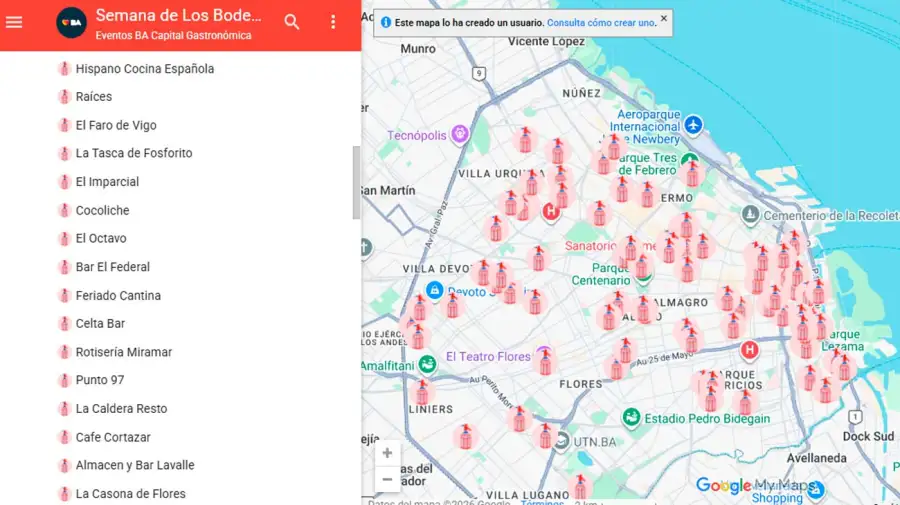The height and width of the screenshot is (505, 900).
Task: Click the siphon marker at Villa Lugano
Action: click(x=580, y=487)
